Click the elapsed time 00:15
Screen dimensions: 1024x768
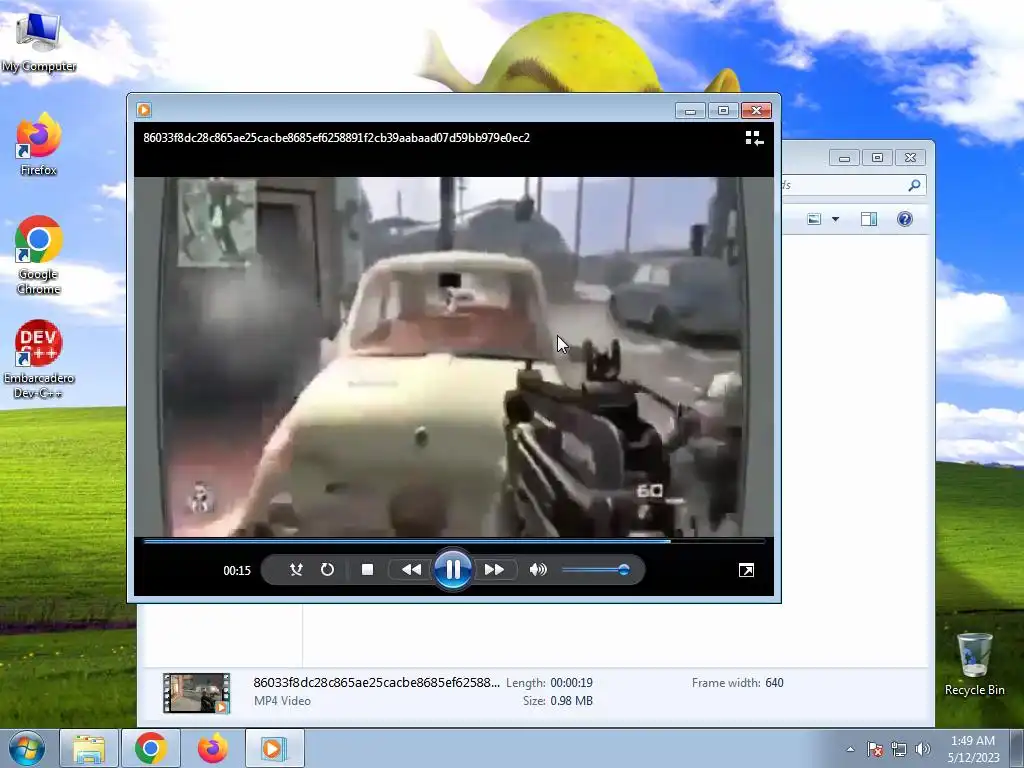click(x=236, y=570)
